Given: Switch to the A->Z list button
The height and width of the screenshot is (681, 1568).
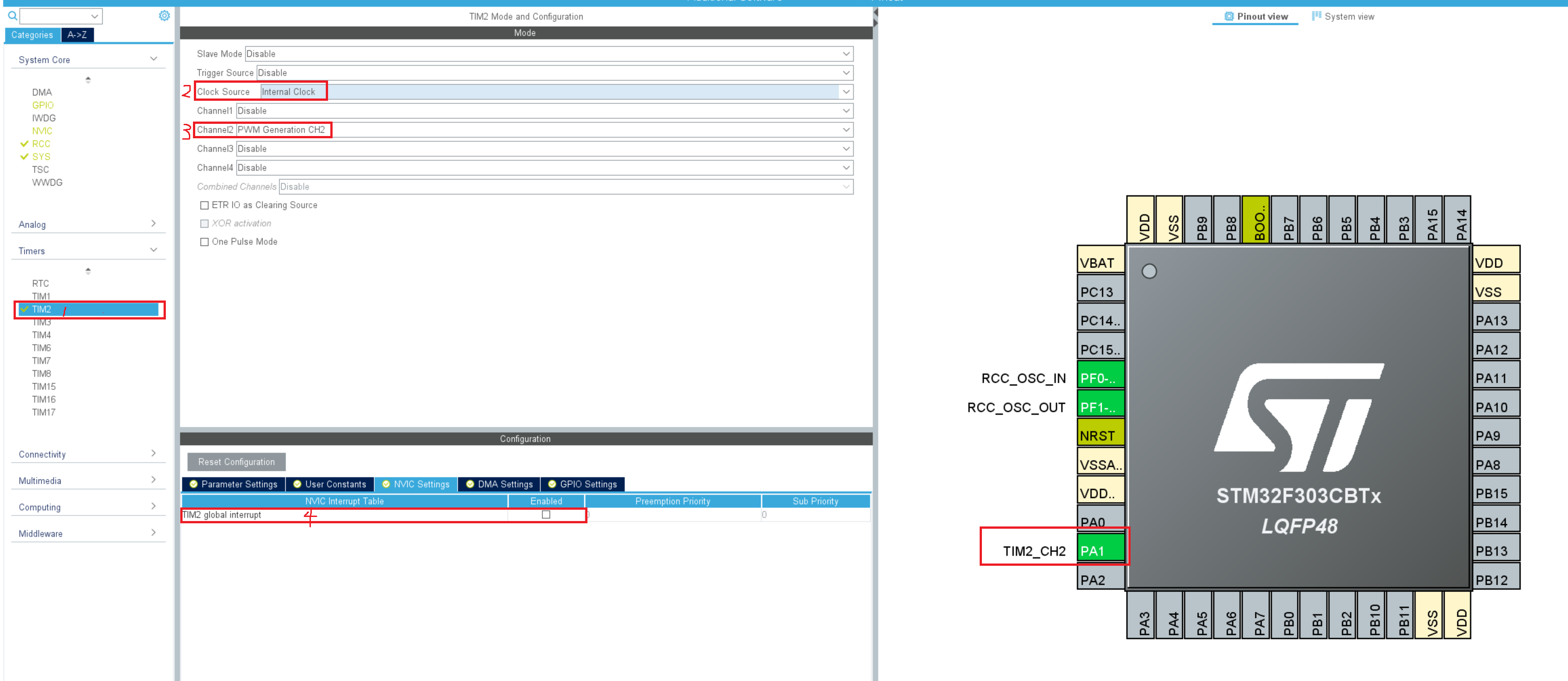Looking at the screenshot, I should click(77, 35).
